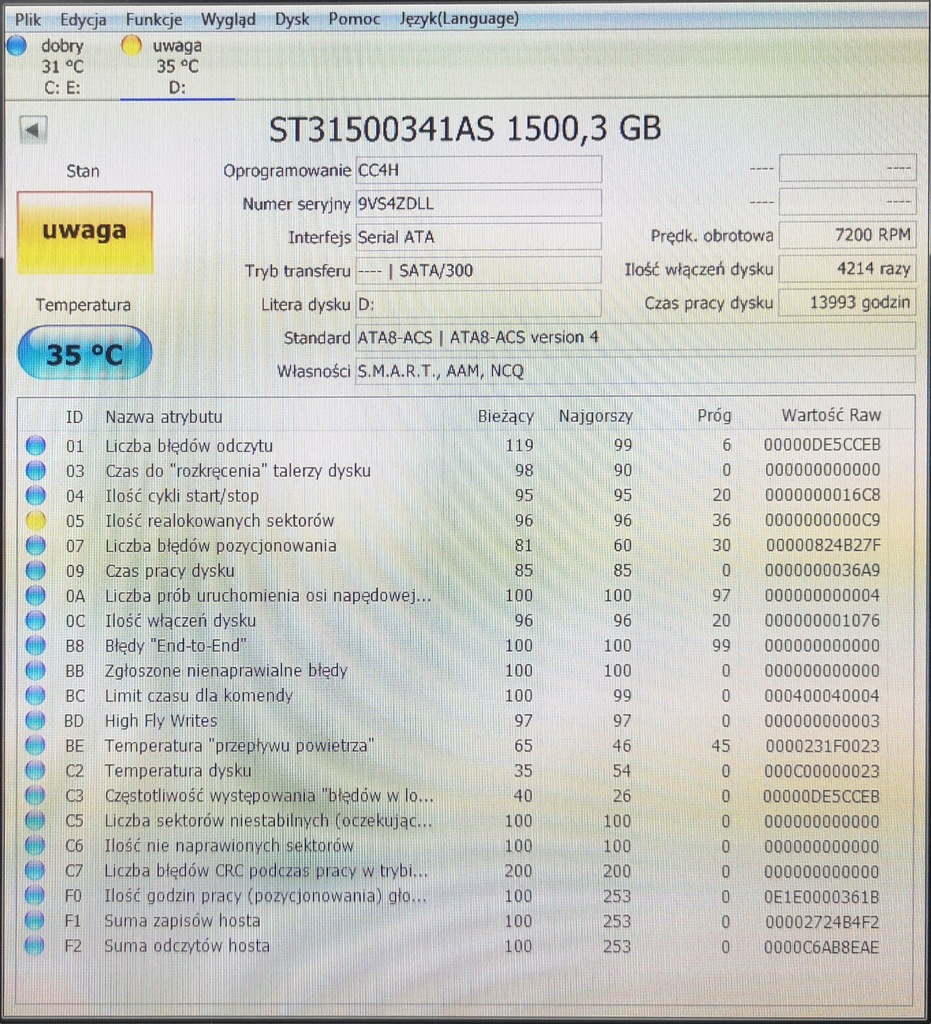931x1024 pixels.
Task: Click the Litera dysku field D:
Action: pyautogui.click(x=478, y=304)
